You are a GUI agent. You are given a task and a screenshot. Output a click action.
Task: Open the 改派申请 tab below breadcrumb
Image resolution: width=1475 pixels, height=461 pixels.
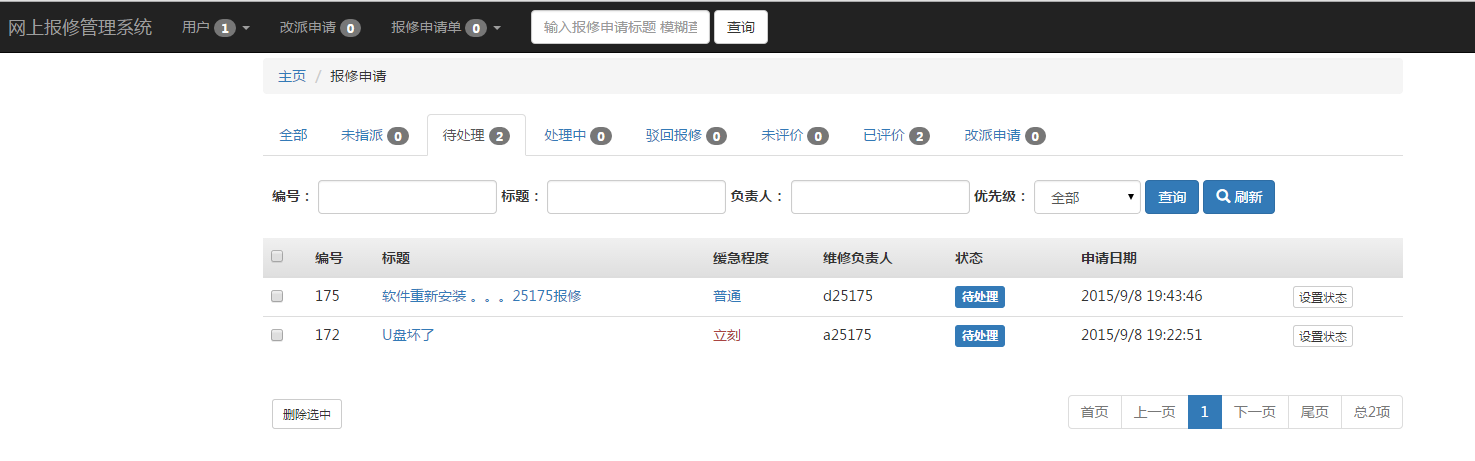coord(1005,135)
